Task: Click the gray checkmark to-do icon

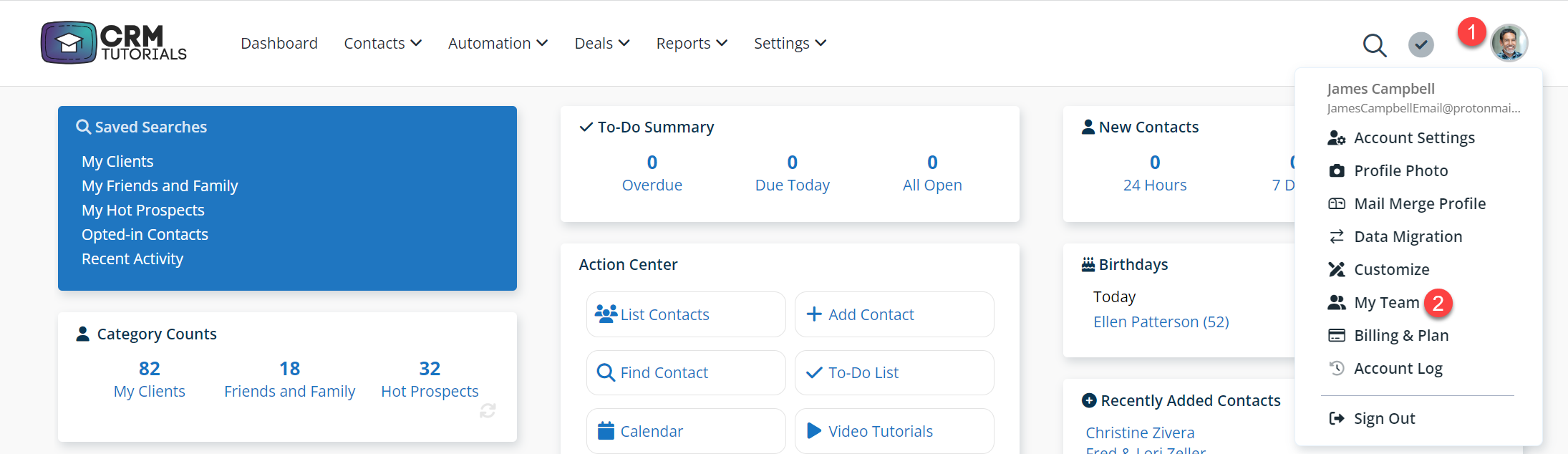Action: [x=1421, y=45]
